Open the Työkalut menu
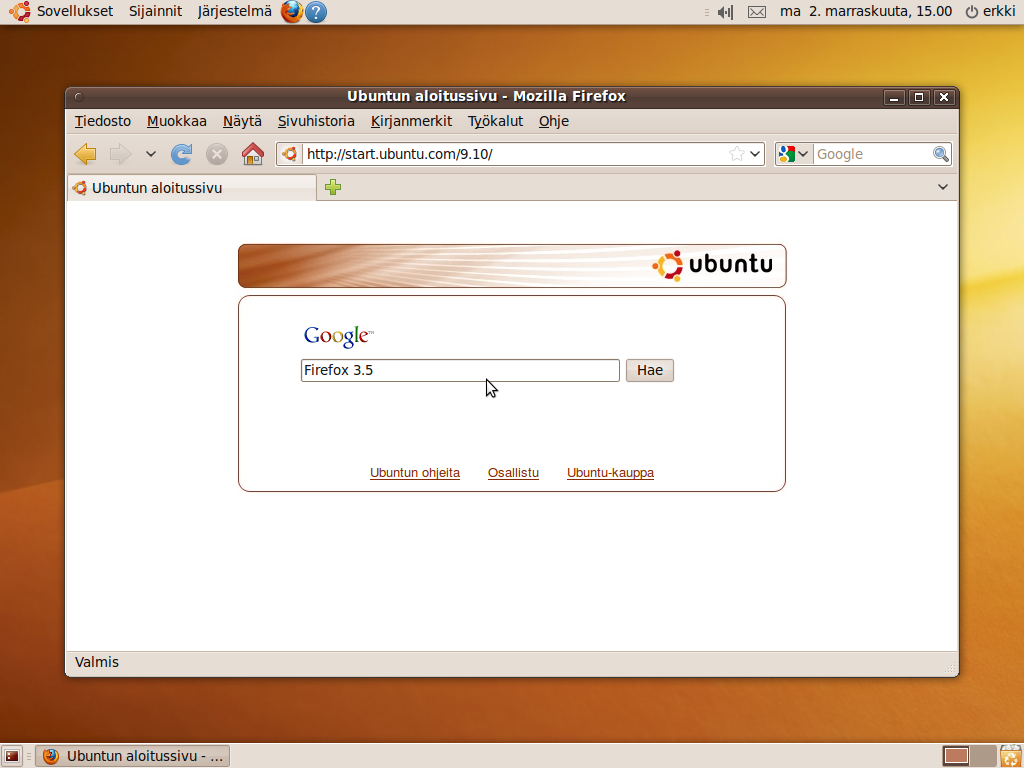The width and height of the screenshot is (1024, 768). point(495,121)
